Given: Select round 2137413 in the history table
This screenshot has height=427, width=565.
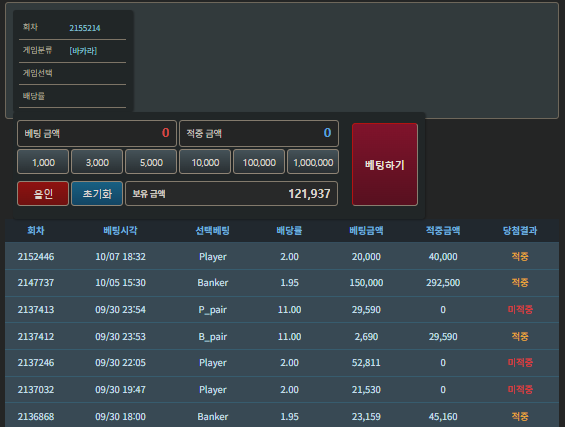Looking at the screenshot, I should 36,310.
